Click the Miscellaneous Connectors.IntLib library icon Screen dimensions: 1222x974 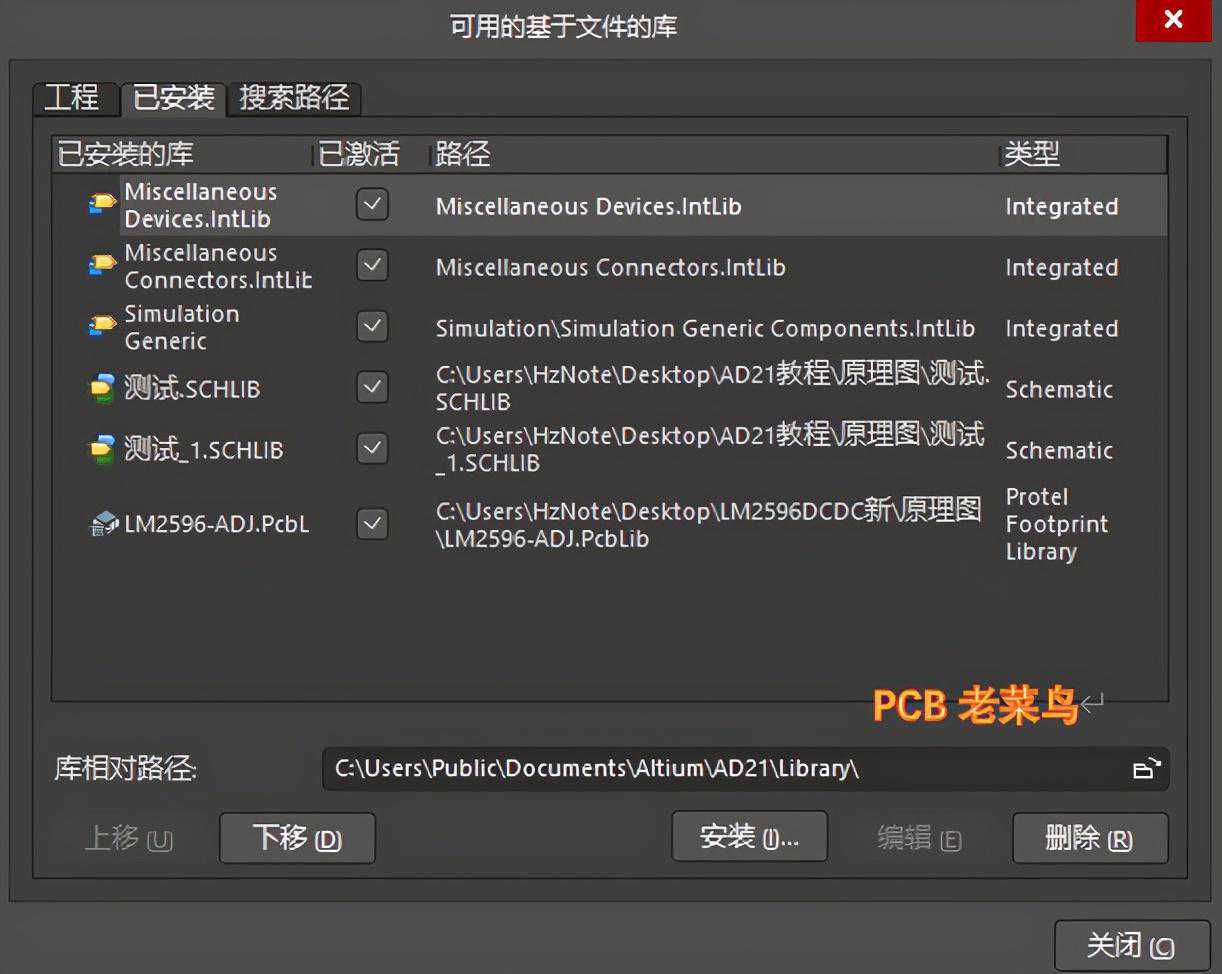102,265
